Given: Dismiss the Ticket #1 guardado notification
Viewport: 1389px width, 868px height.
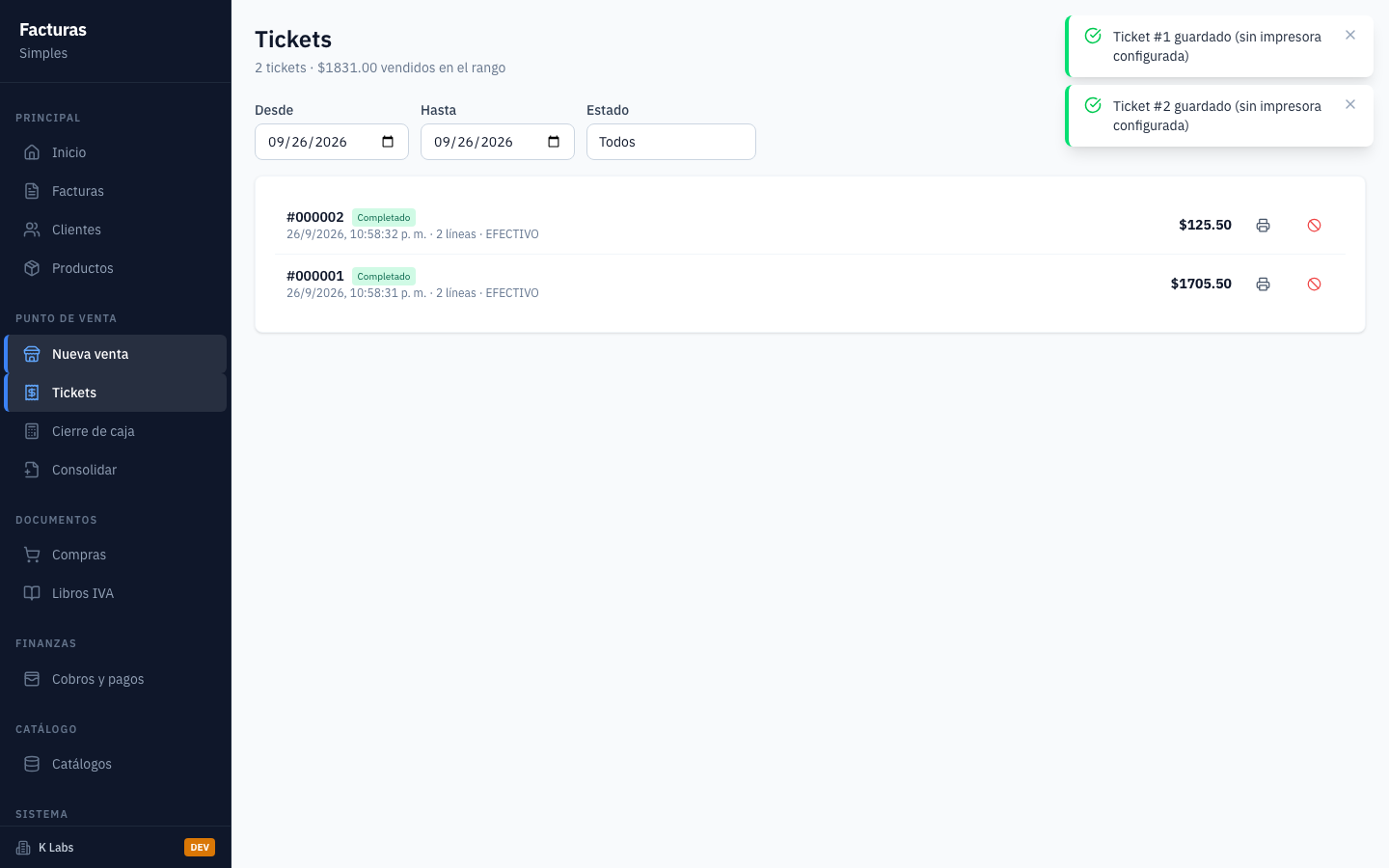Looking at the screenshot, I should click(1350, 35).
